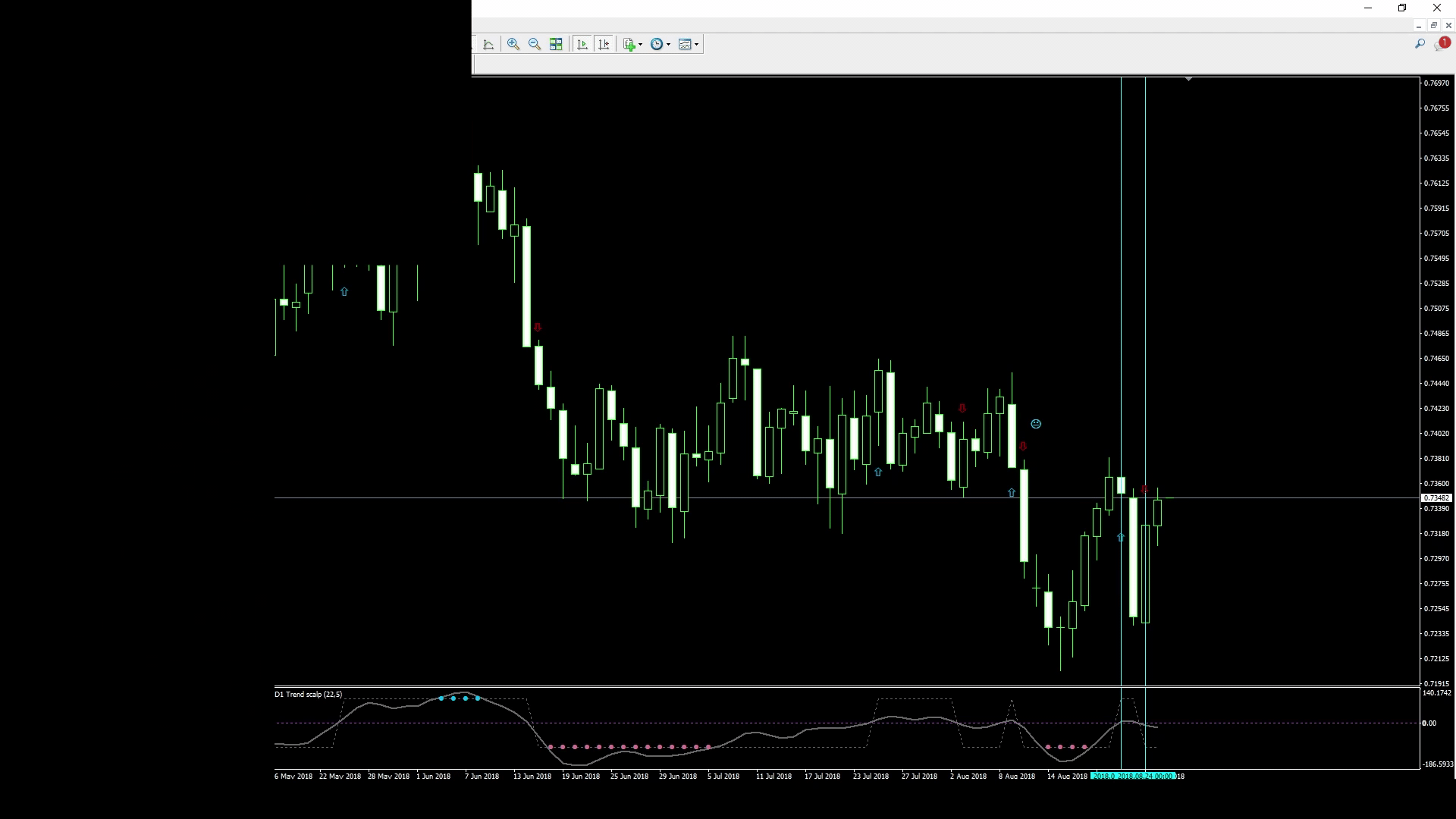1456x819 pixels.
Task: Expand the Templates dropdown arrow
Action: tap(696, 45)
